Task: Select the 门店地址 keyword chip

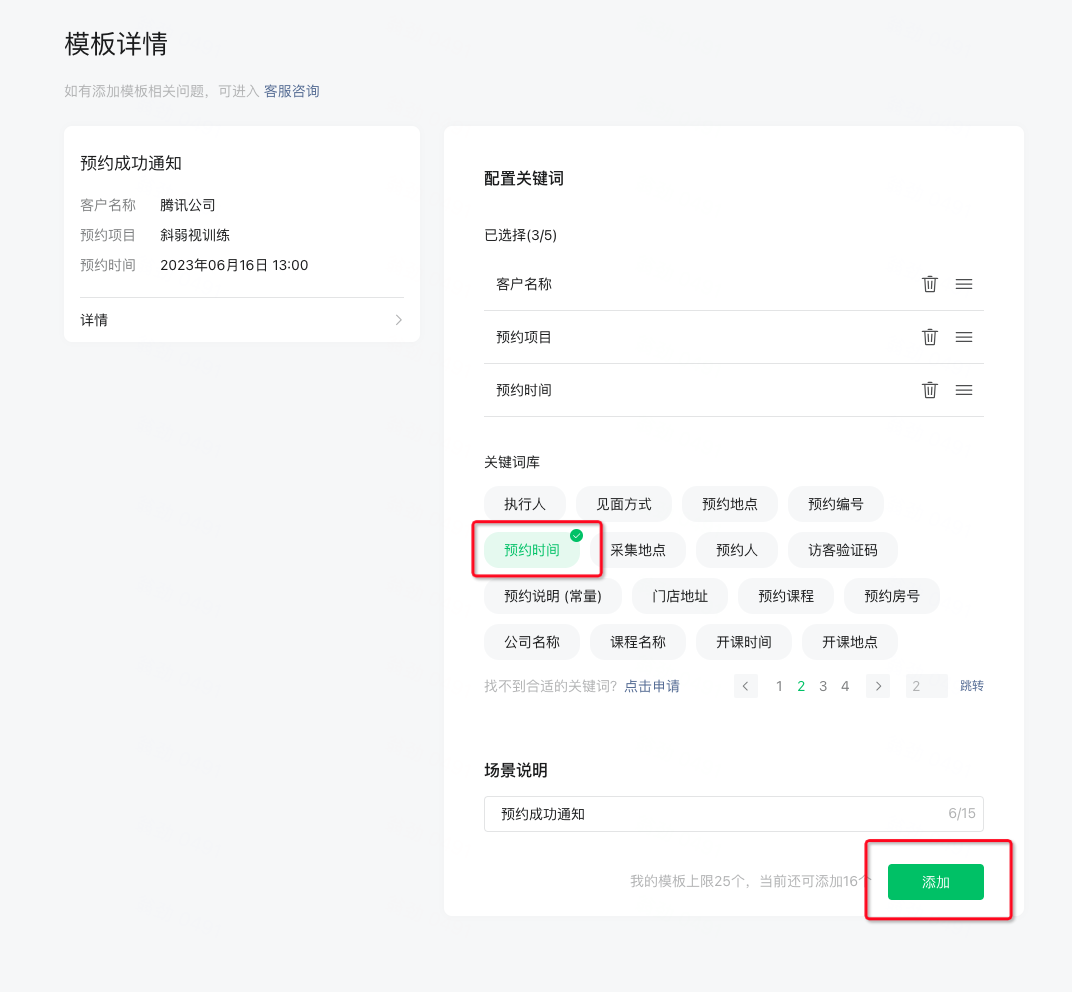Action: pos(680,596)
